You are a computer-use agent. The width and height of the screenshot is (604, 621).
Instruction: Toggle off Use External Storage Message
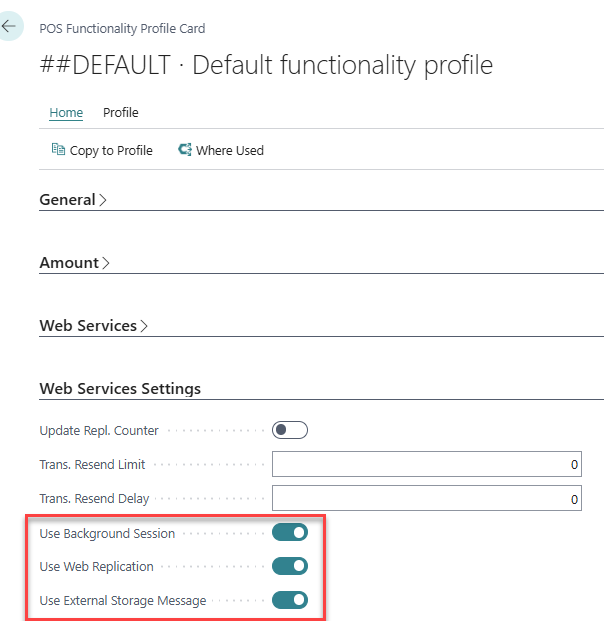point(290,601)
